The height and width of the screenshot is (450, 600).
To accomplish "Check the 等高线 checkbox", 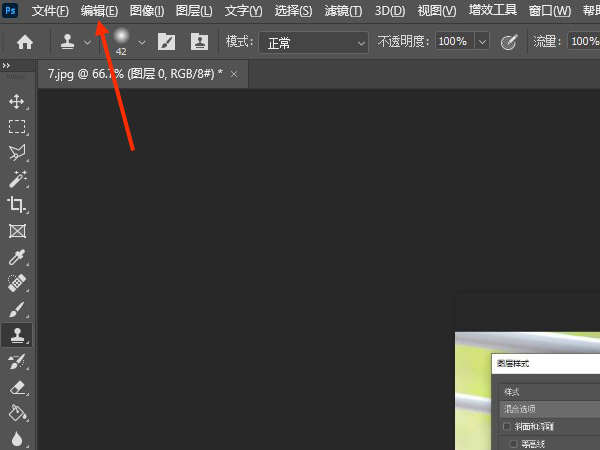I will (x=514, y=443).
